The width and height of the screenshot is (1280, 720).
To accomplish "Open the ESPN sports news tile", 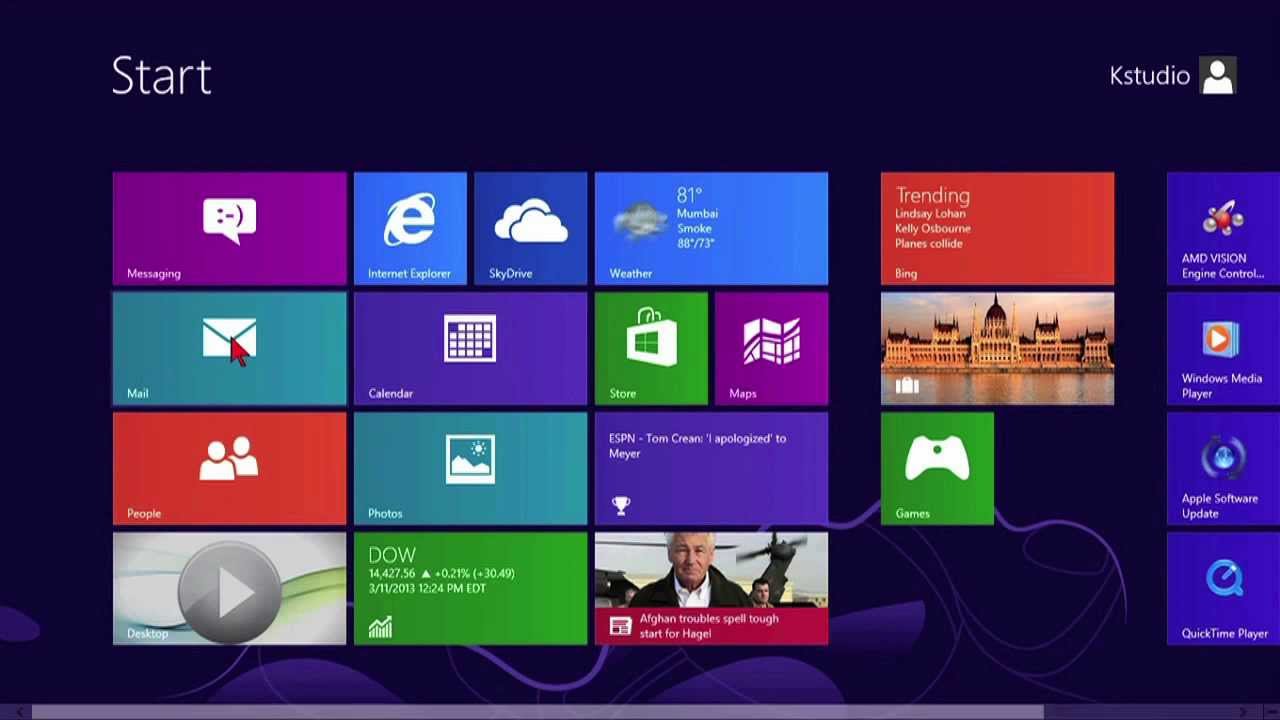I will (x=711, y=468).
